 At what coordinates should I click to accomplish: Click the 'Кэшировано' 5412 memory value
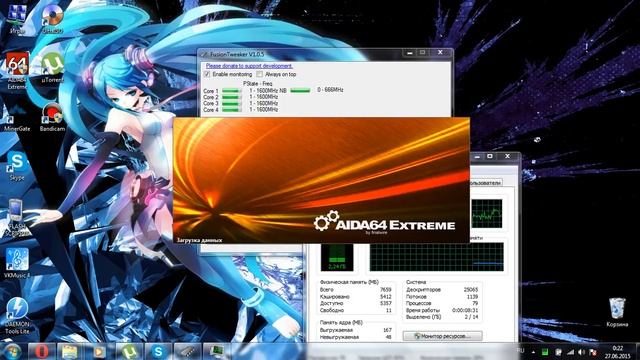385,296
